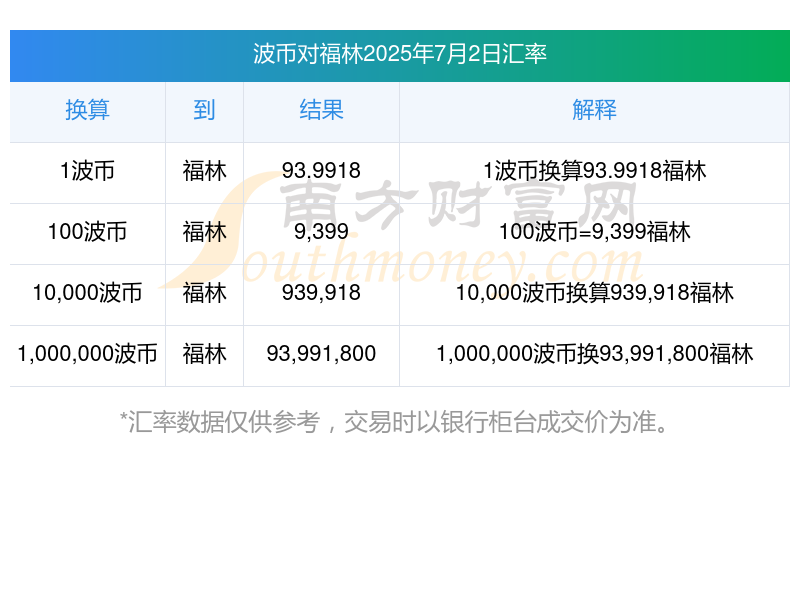Click the disclaimer text below the table
The width and height of the screenshot is (800, 600).
(398, 422)
